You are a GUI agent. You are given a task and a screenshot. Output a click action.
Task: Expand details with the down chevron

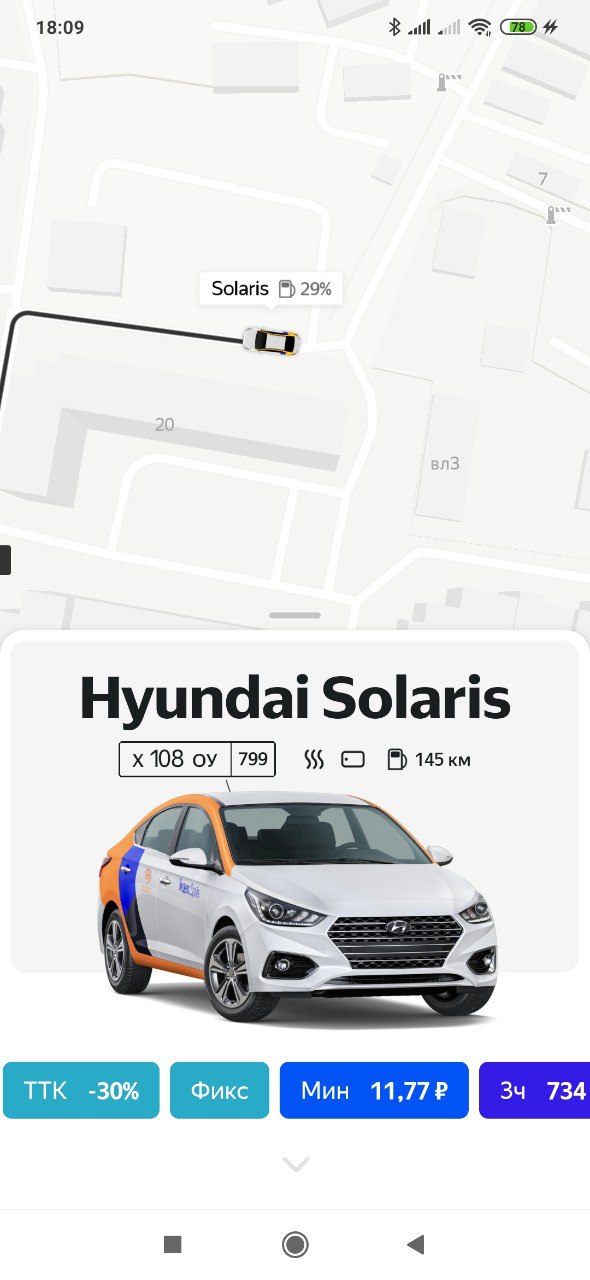(x=296, y=1164)
